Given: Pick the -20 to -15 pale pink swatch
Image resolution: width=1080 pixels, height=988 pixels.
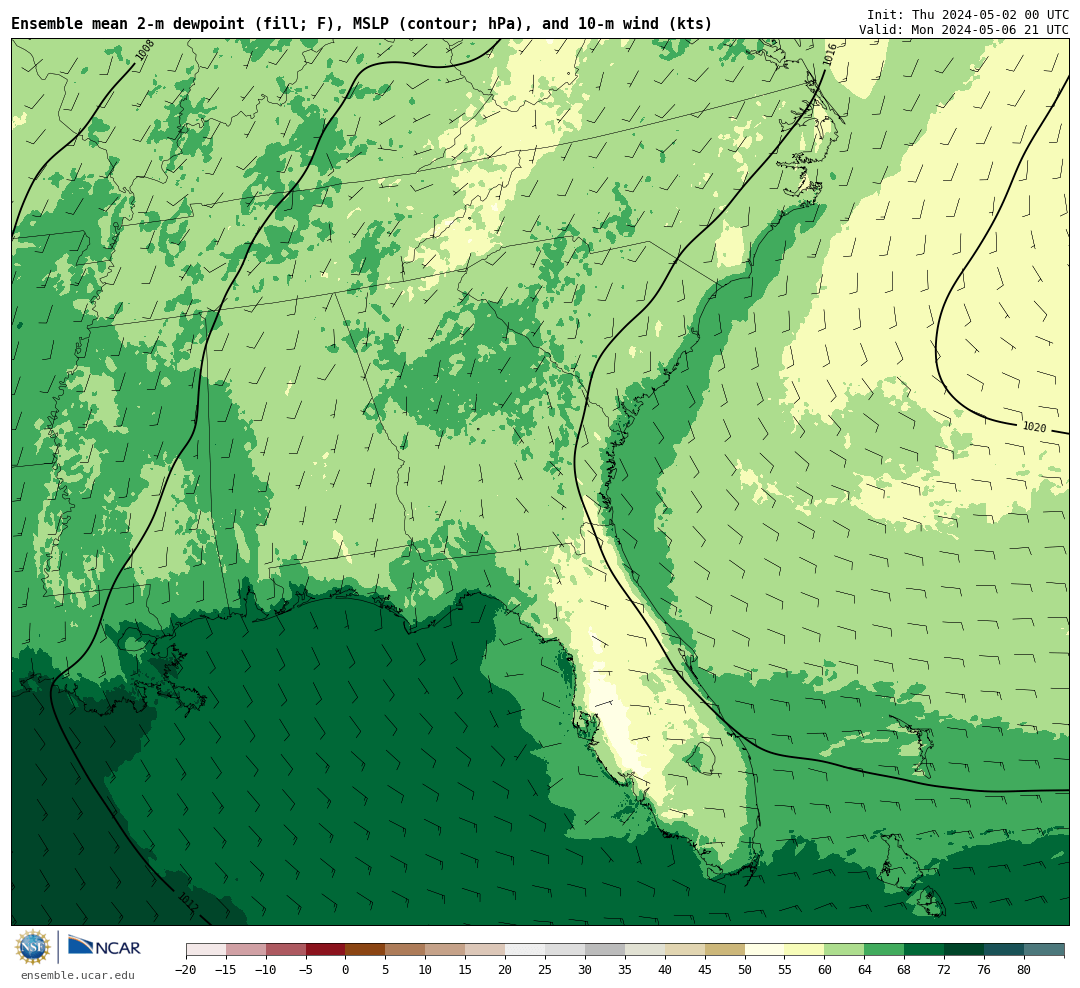Looking at the screenshot, I should [206, 949].
